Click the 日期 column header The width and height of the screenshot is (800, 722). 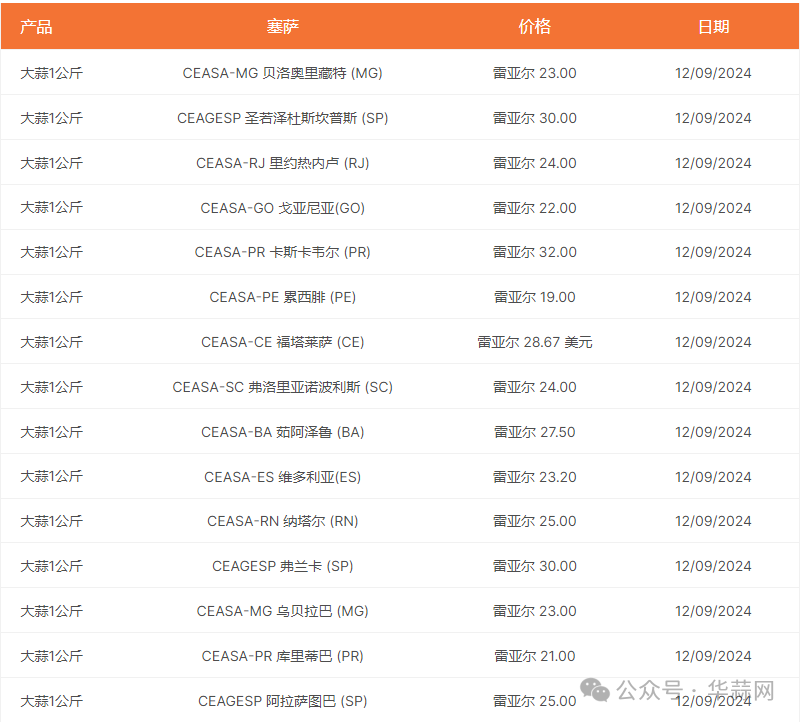point(713,27)
